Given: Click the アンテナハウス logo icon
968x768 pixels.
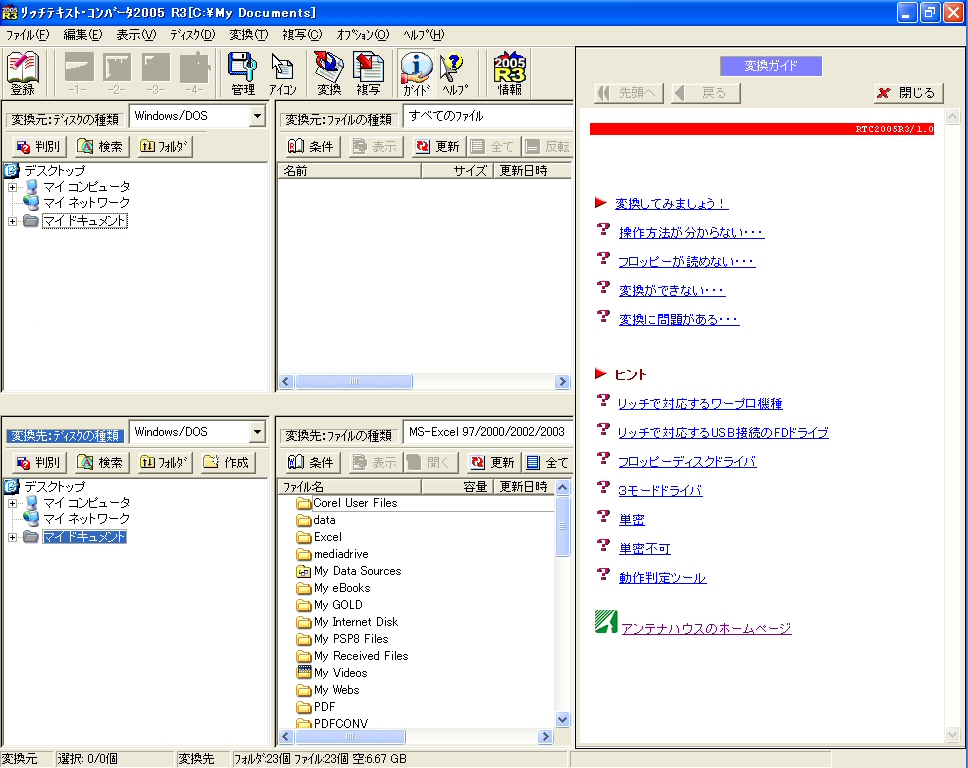Looking at the screenshot, I should point(606,622).
